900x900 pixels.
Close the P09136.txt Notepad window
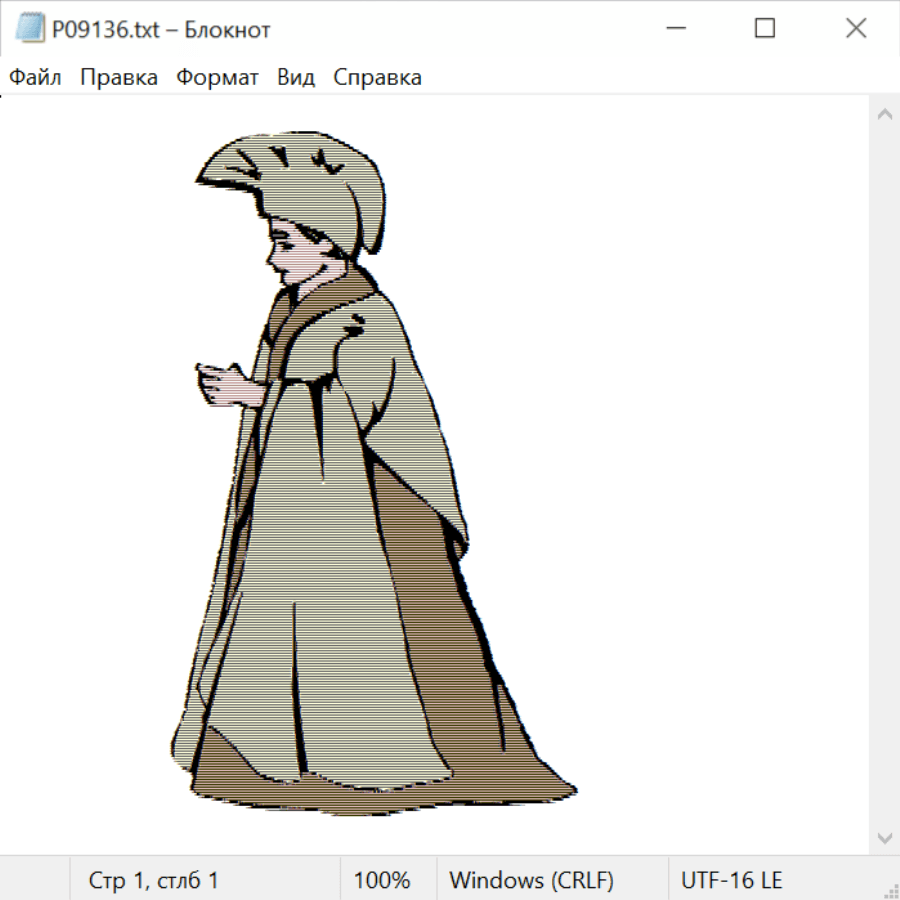(x=856, y=29)
